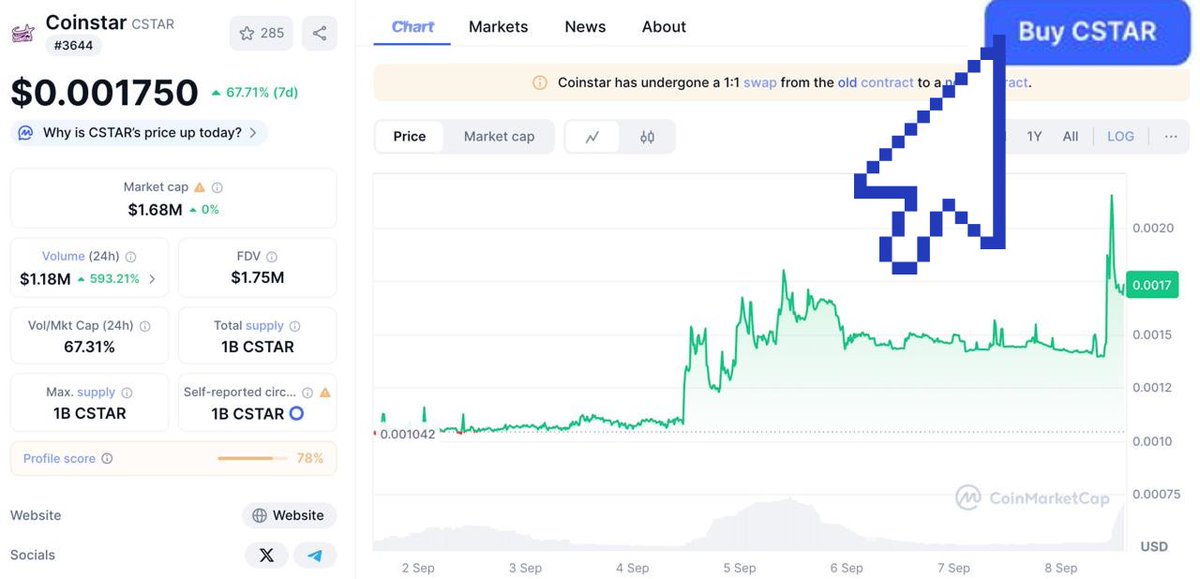Click the Coinstar logo icon
The width and height of the screenshot is (1200, 579).
(22, 33)
